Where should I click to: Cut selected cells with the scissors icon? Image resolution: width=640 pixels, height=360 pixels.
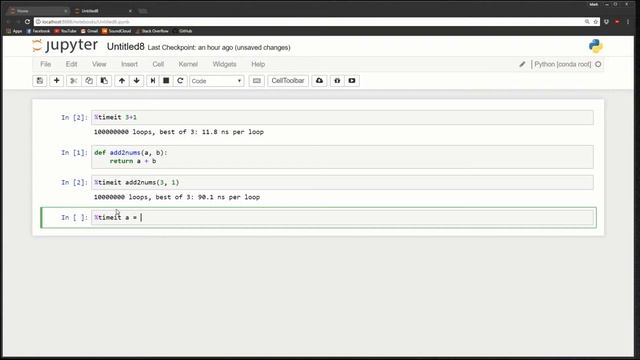73,81
